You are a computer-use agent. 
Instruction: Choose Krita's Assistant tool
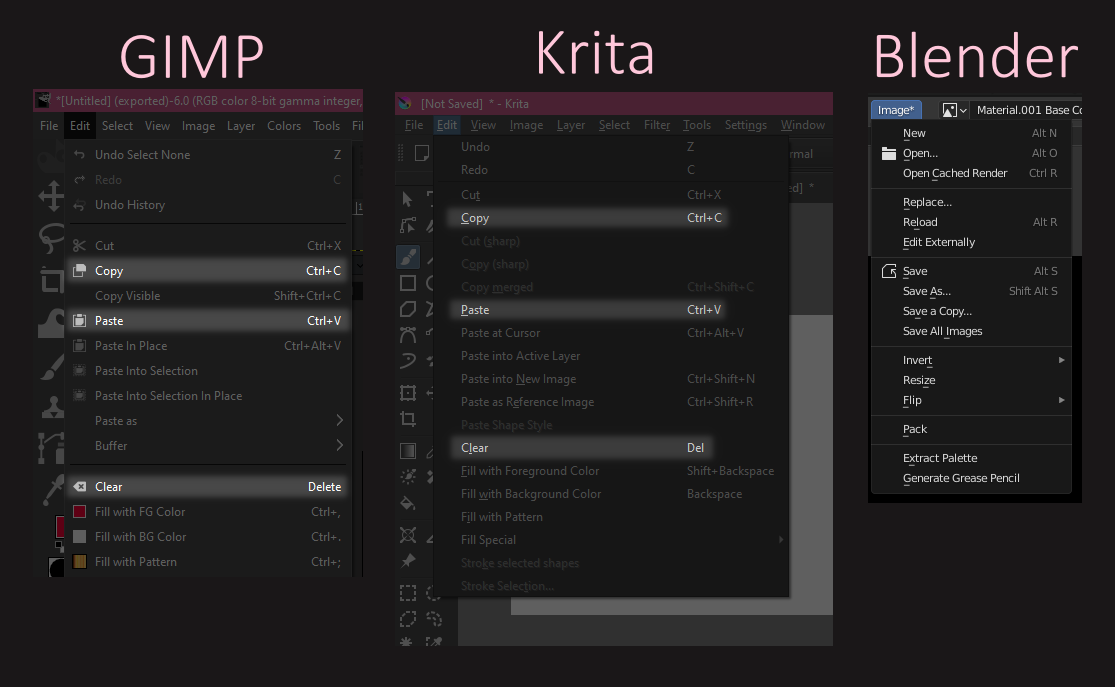click(x=407, y=535)
